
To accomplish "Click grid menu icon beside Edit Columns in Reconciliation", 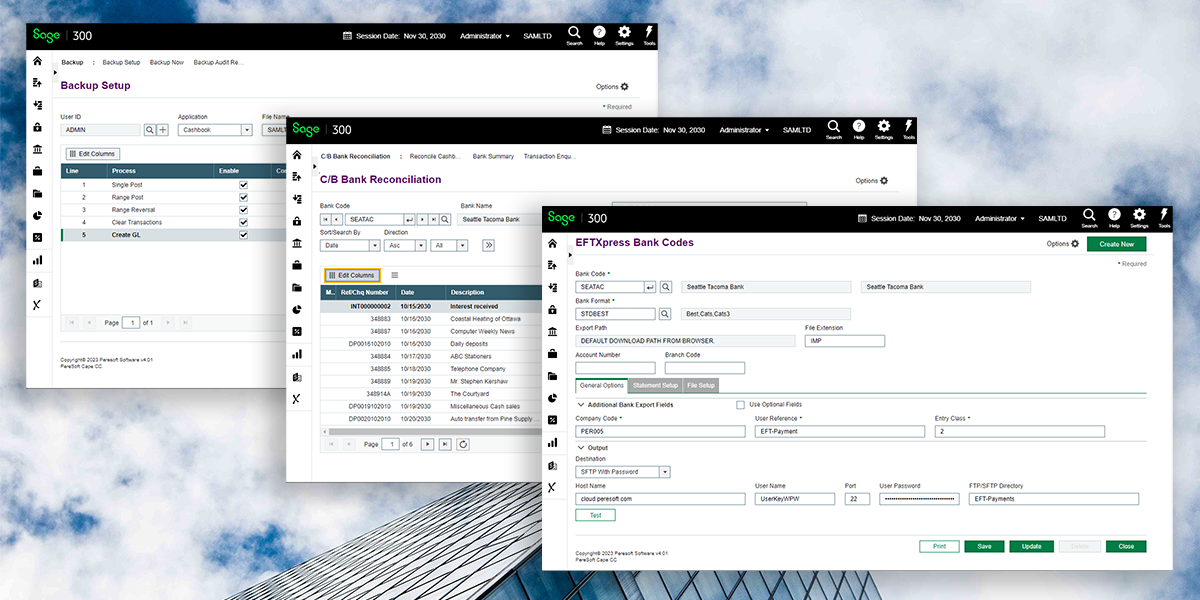I will (x=394, y=275).
